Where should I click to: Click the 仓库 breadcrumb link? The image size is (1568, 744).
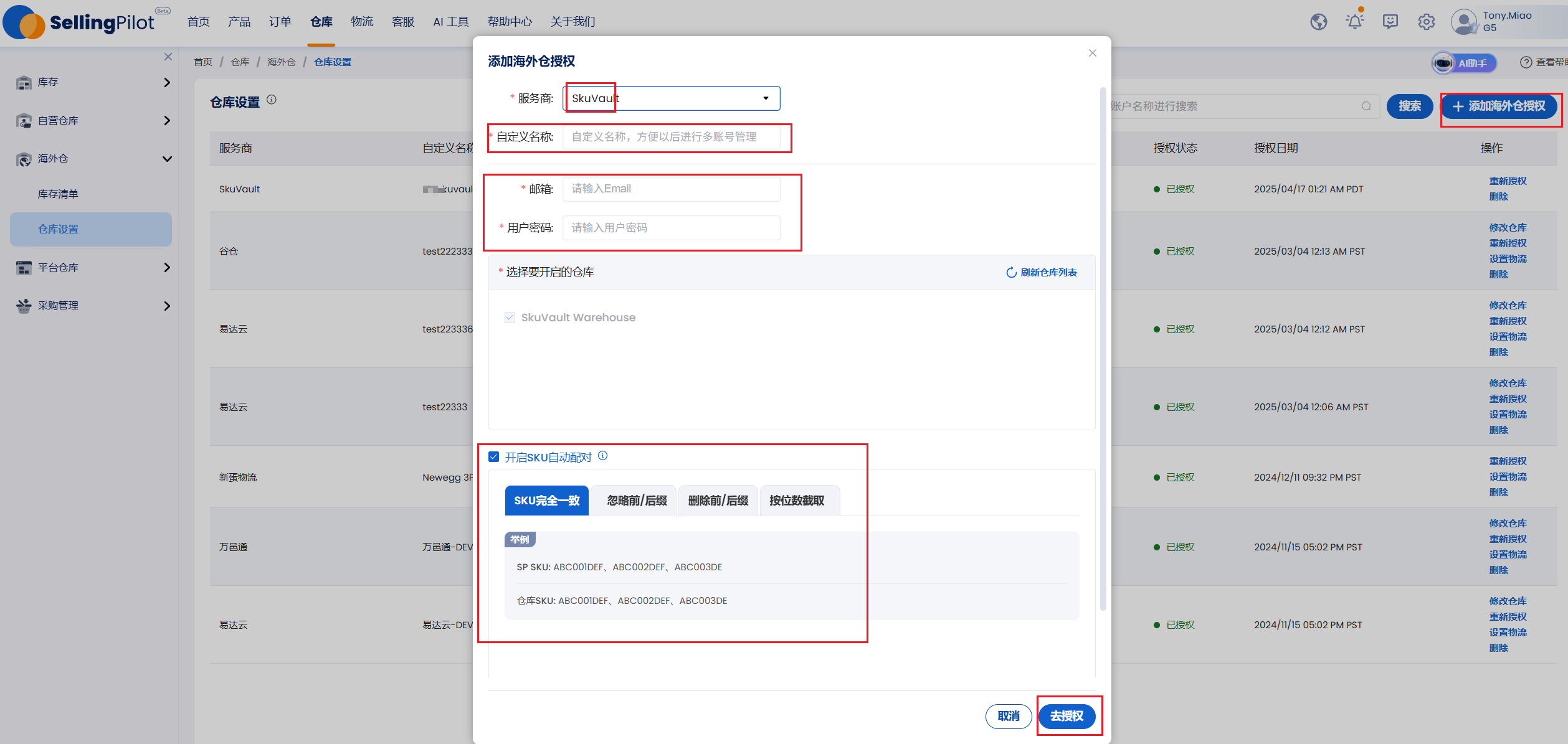coord(240,62)
